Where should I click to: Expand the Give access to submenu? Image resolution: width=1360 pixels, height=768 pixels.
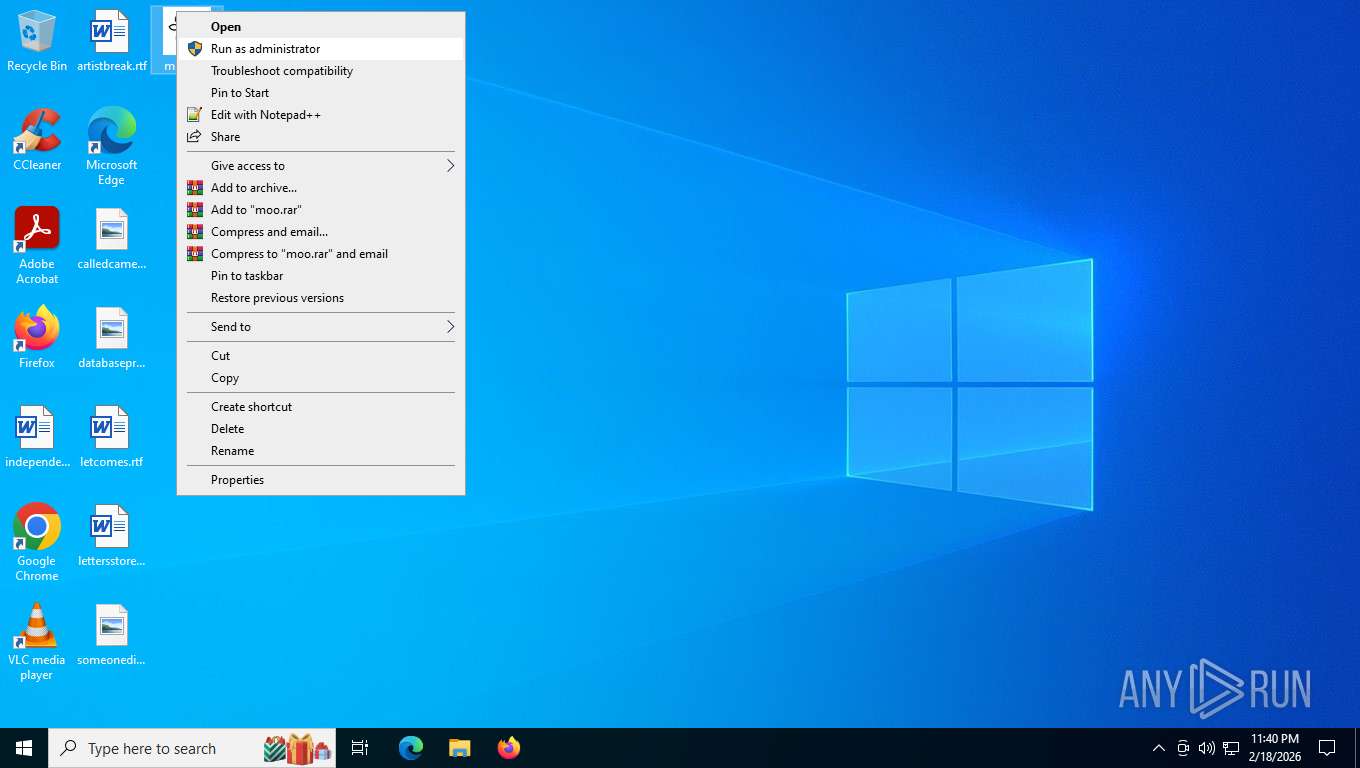tap(321, 166)
